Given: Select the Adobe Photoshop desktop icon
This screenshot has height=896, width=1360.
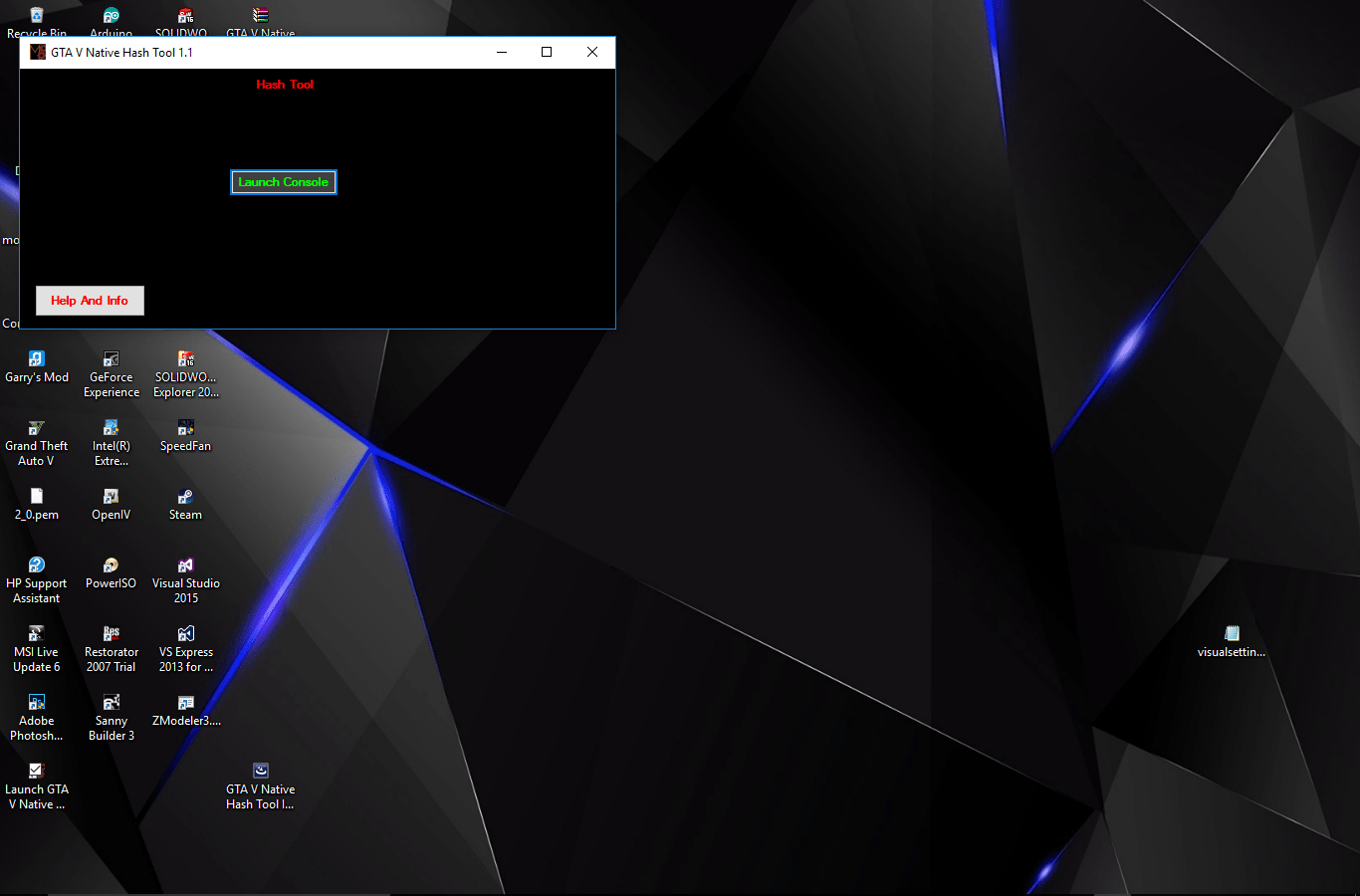Looking at the screenshot, I should tap(37, 718).
